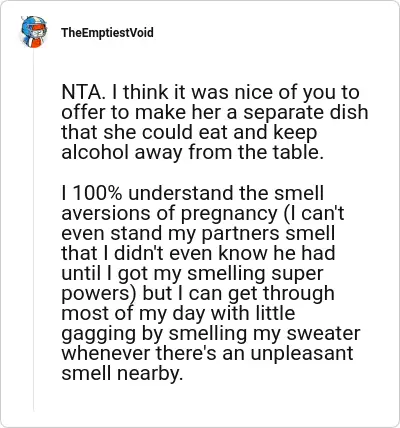
Task: Click the line 'most of my day with little'
Action: (x=178, y=314)
